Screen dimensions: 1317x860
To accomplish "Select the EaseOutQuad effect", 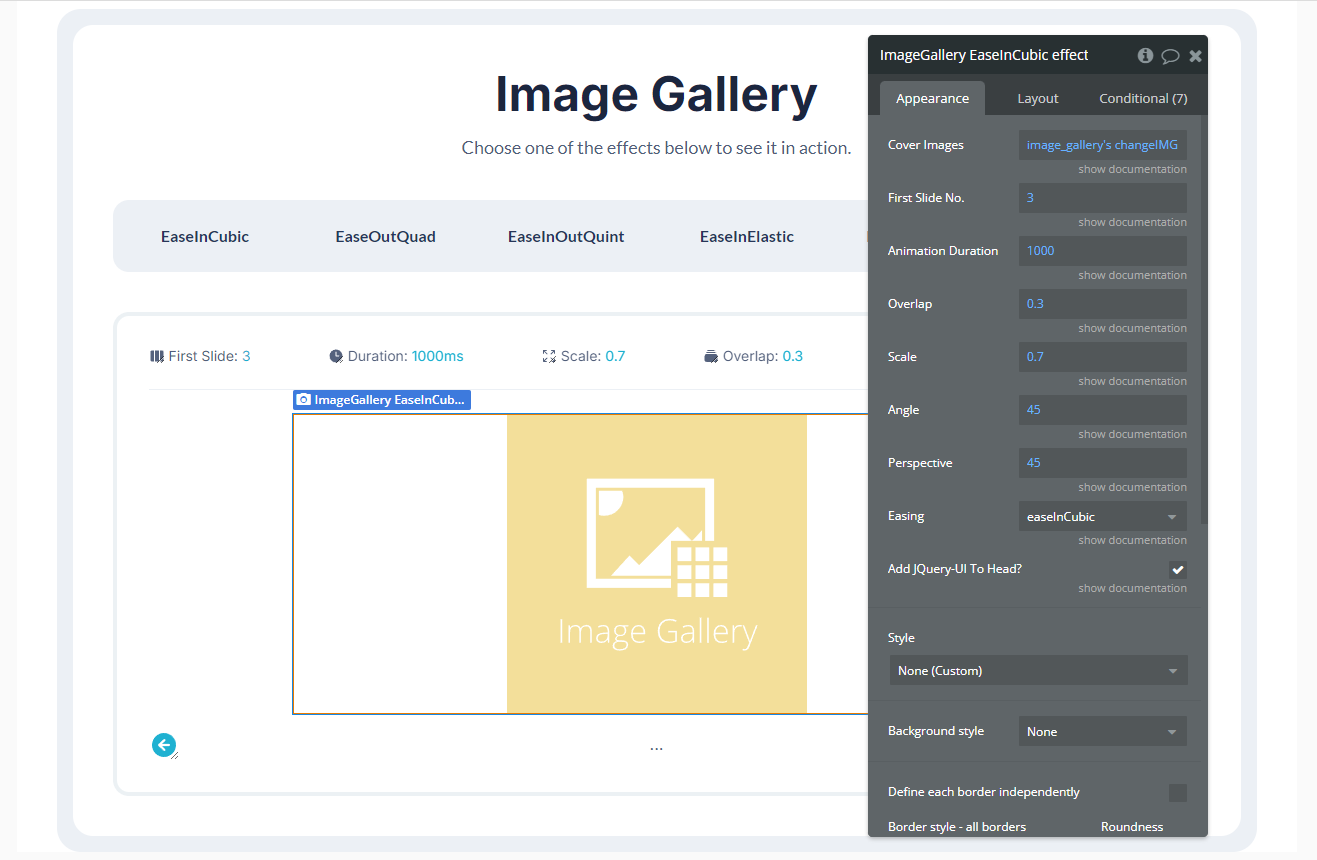I will (386, 236).
